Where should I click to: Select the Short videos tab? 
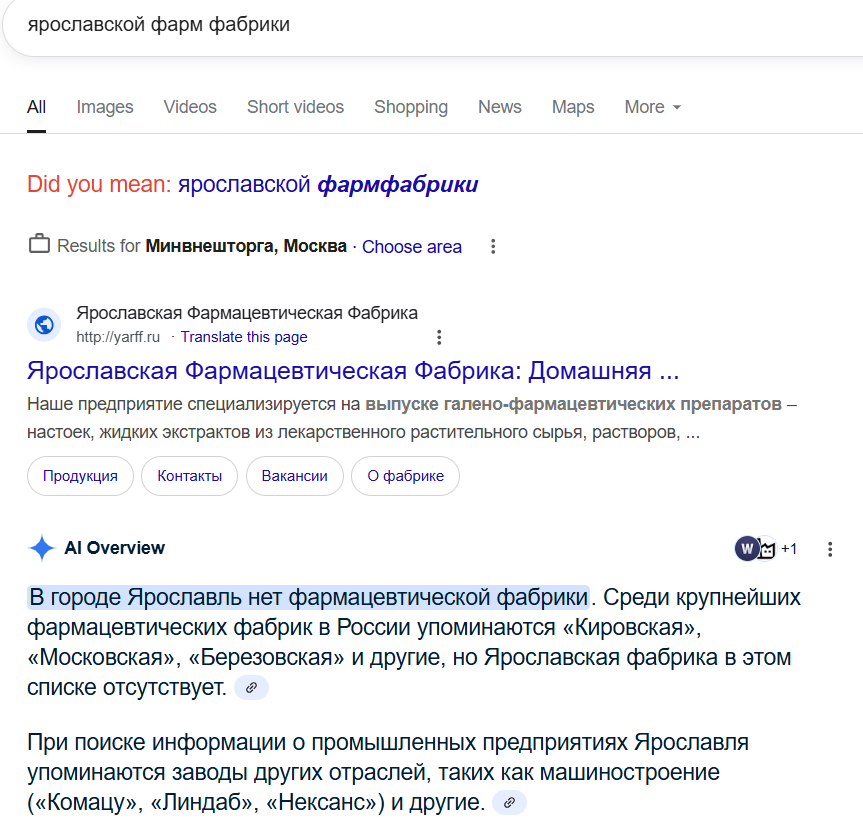(x=296, y=107)
